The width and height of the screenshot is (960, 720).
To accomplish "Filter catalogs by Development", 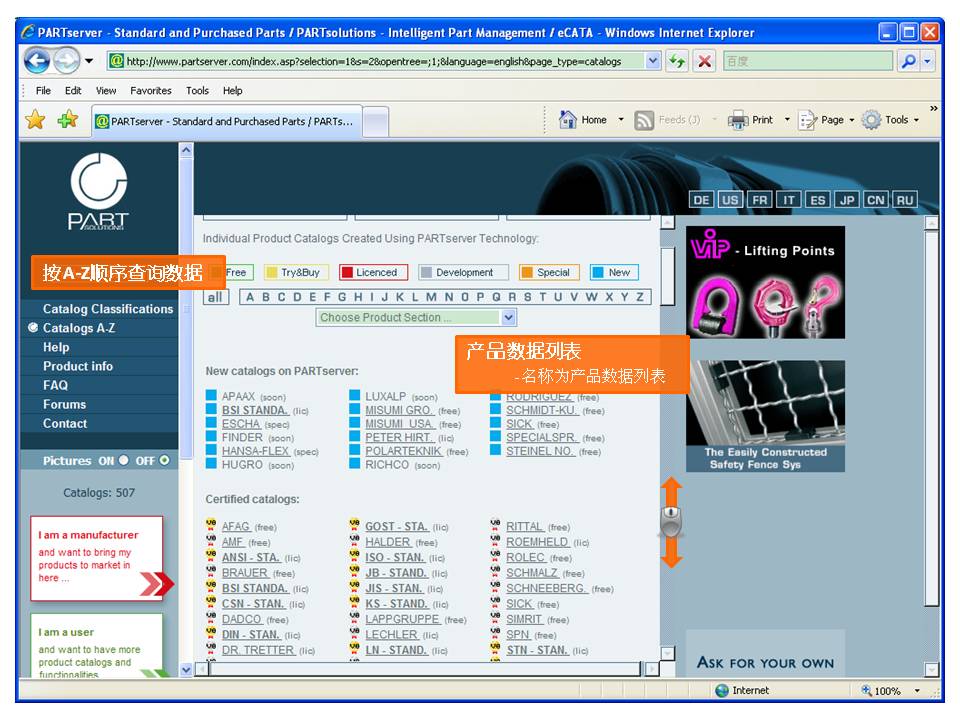I will [x=463, y=272].
